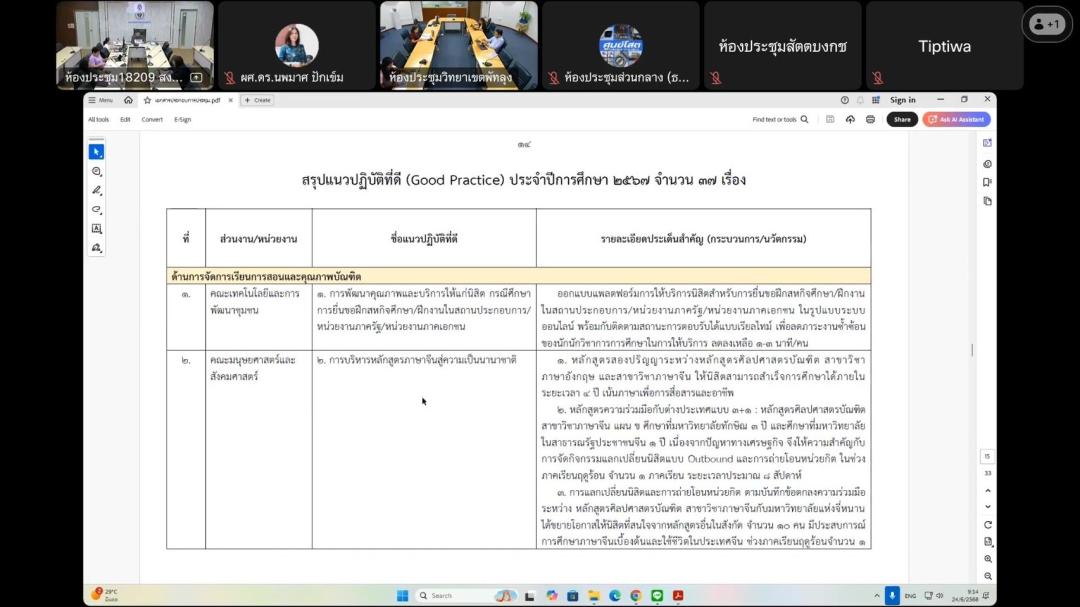Click the Print icon
1080x607 pixels.
click(x=871, y=119)
